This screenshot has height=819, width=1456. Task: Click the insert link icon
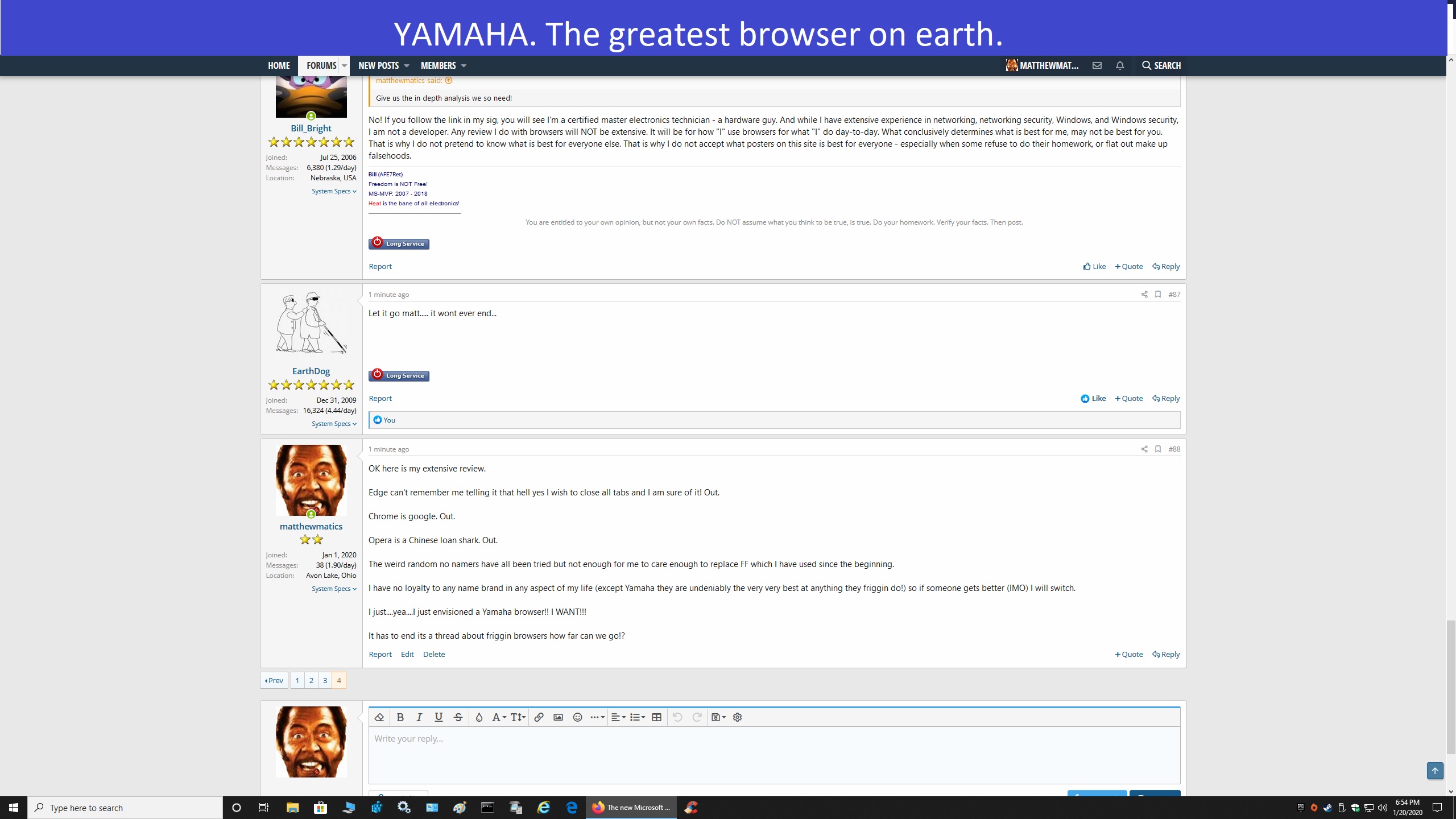[539, 717]
